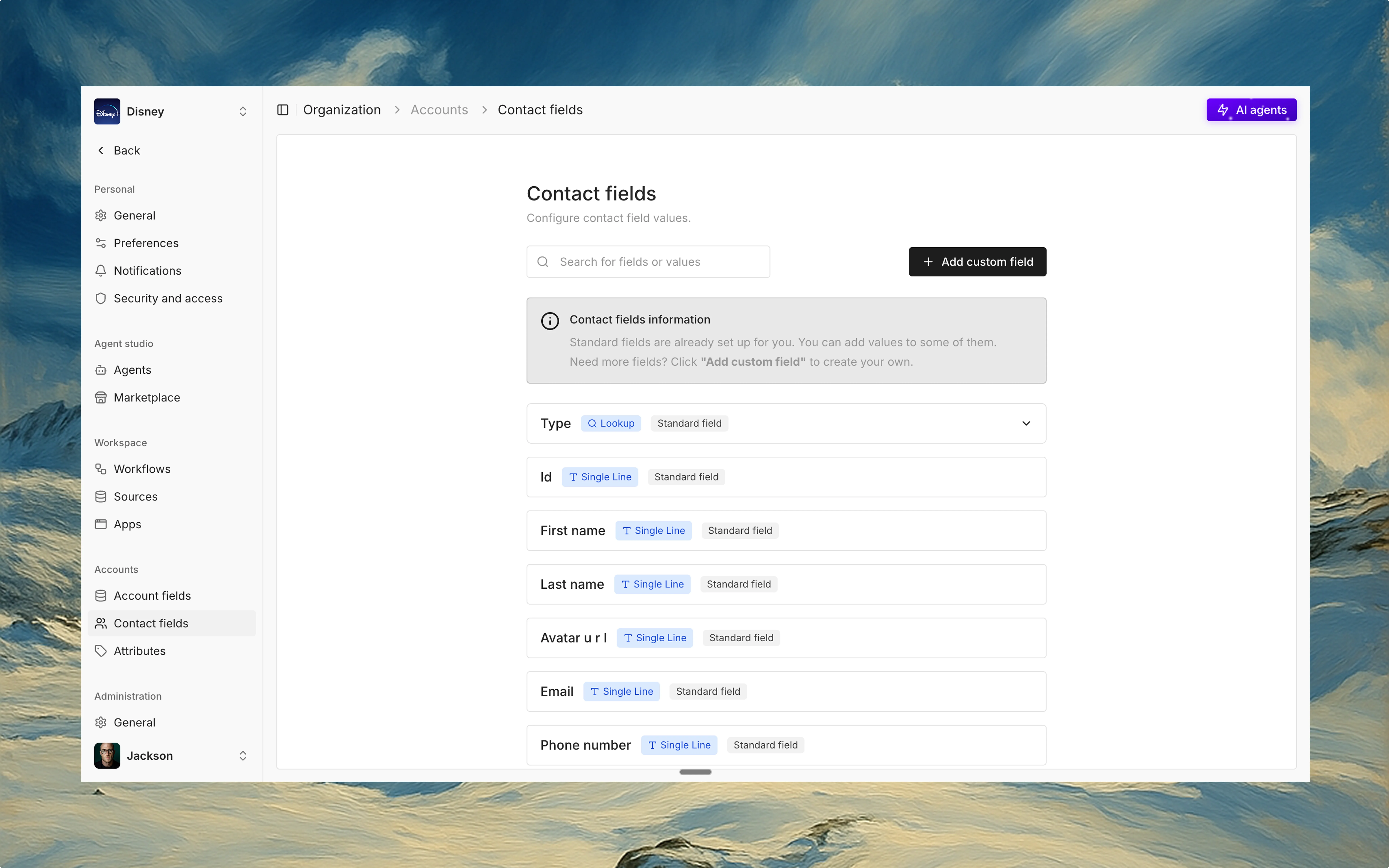Screen dimensions: 1389x868
Task: Click the Lookup tag on Type
Action: click(611, 424)
